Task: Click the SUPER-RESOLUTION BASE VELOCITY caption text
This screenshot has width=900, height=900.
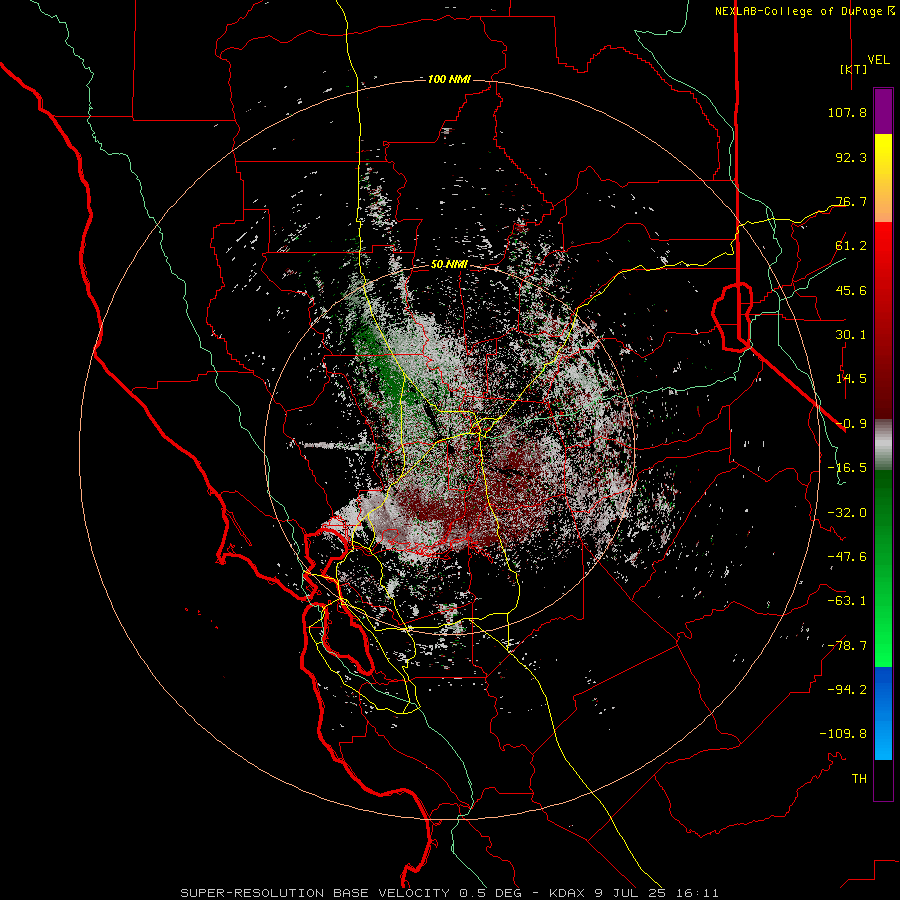Action: coord(315,893)
